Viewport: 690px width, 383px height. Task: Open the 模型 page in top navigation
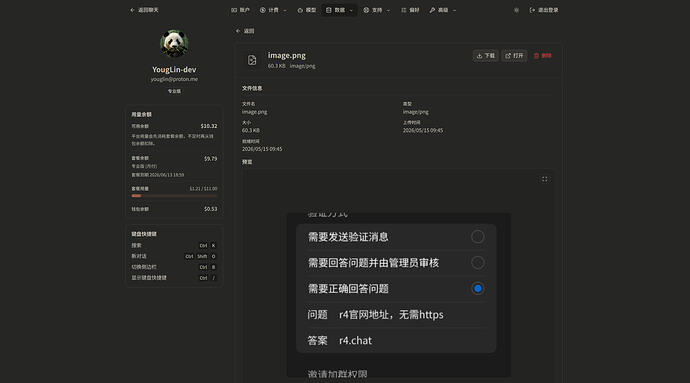pyautogui.click(x=307, y=10)
